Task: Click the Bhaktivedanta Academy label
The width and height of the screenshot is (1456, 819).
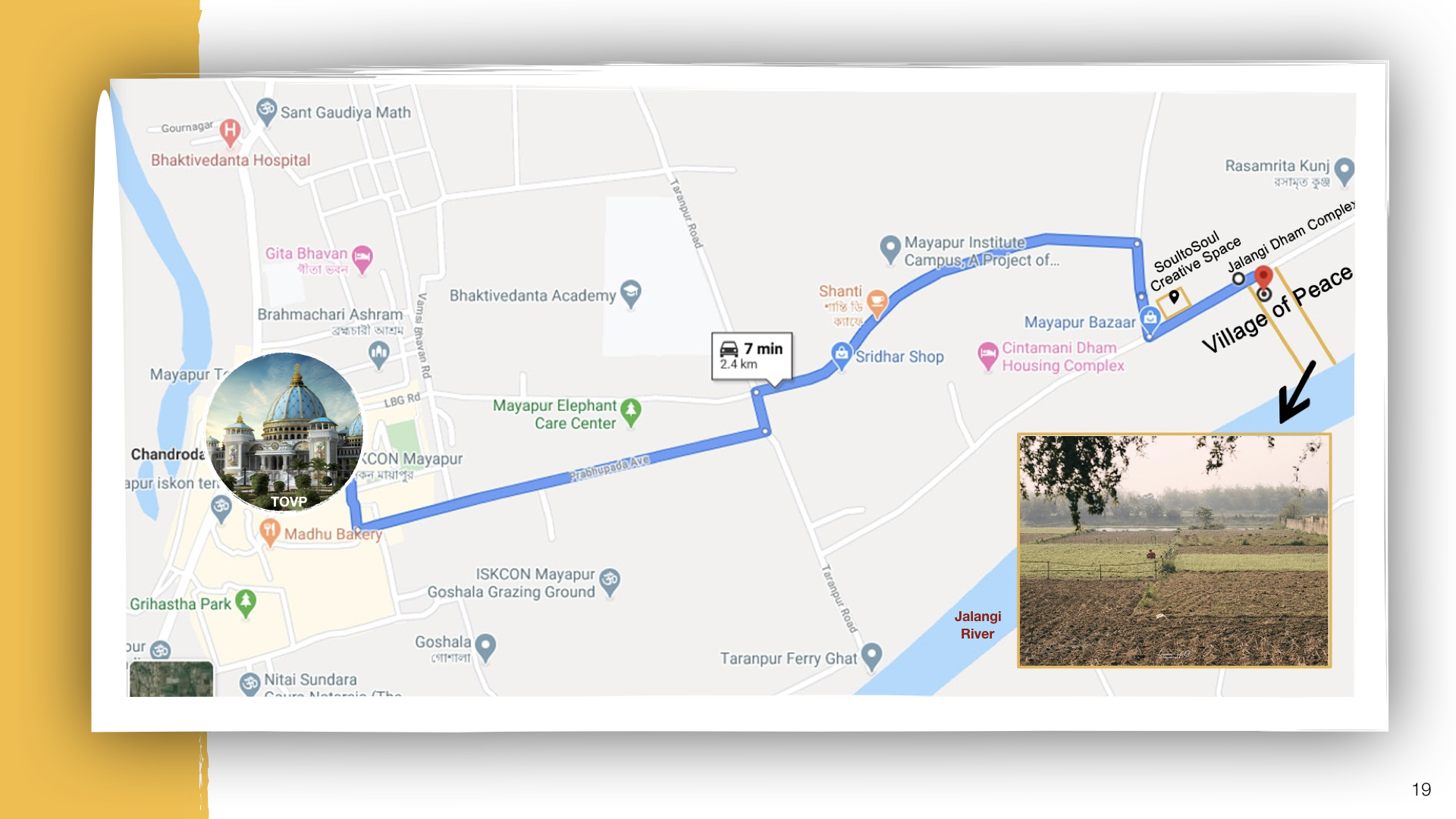Action: (x=532, y=296)
